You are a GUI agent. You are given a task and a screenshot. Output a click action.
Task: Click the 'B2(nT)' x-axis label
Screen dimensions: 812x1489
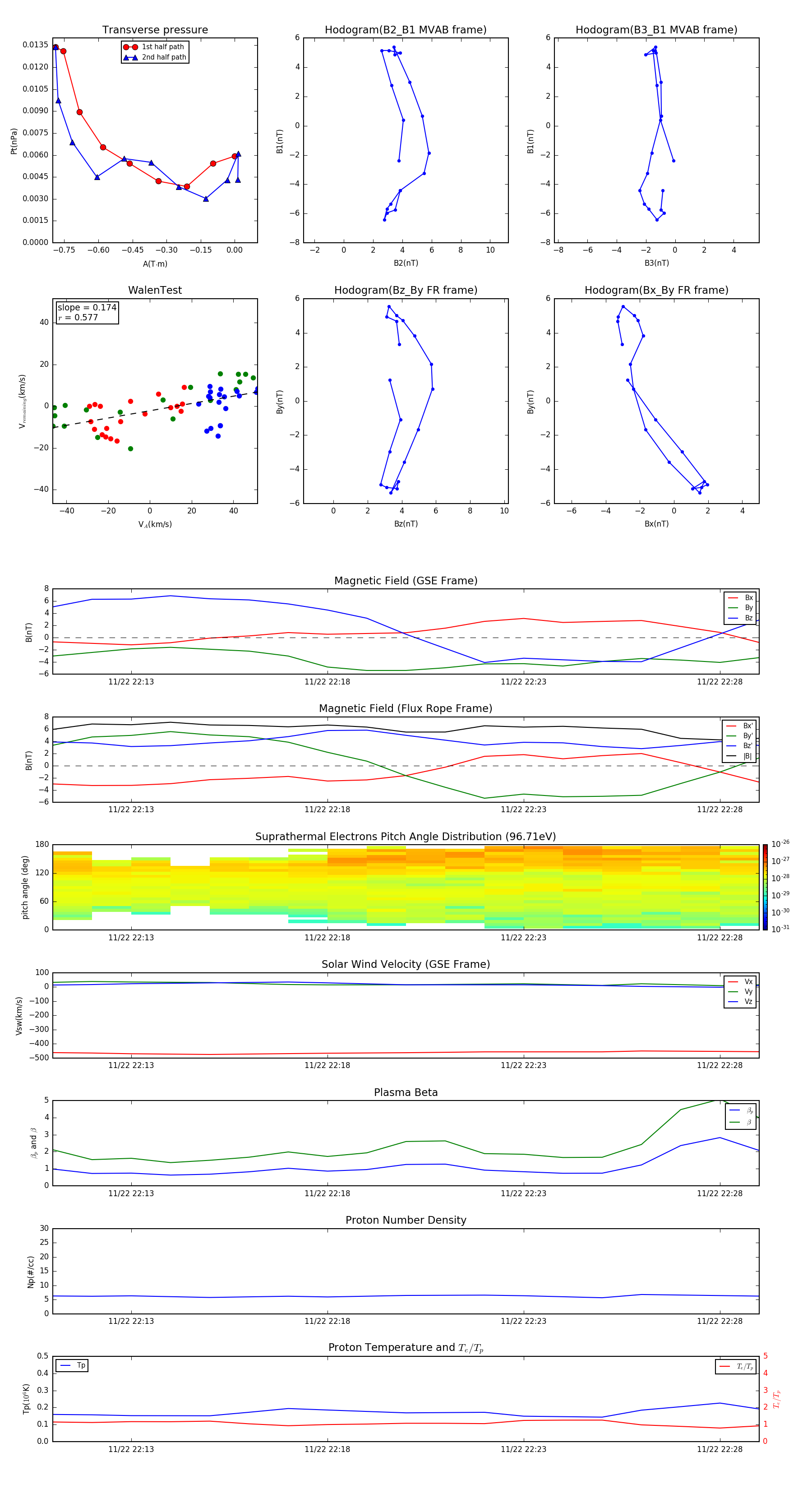[x=406, y=263]
